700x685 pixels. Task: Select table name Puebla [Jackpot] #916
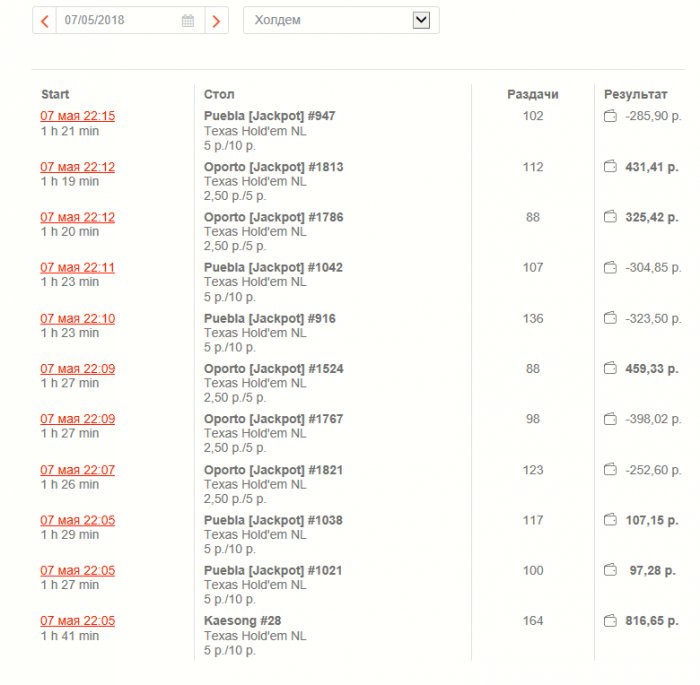pos(270,318)
